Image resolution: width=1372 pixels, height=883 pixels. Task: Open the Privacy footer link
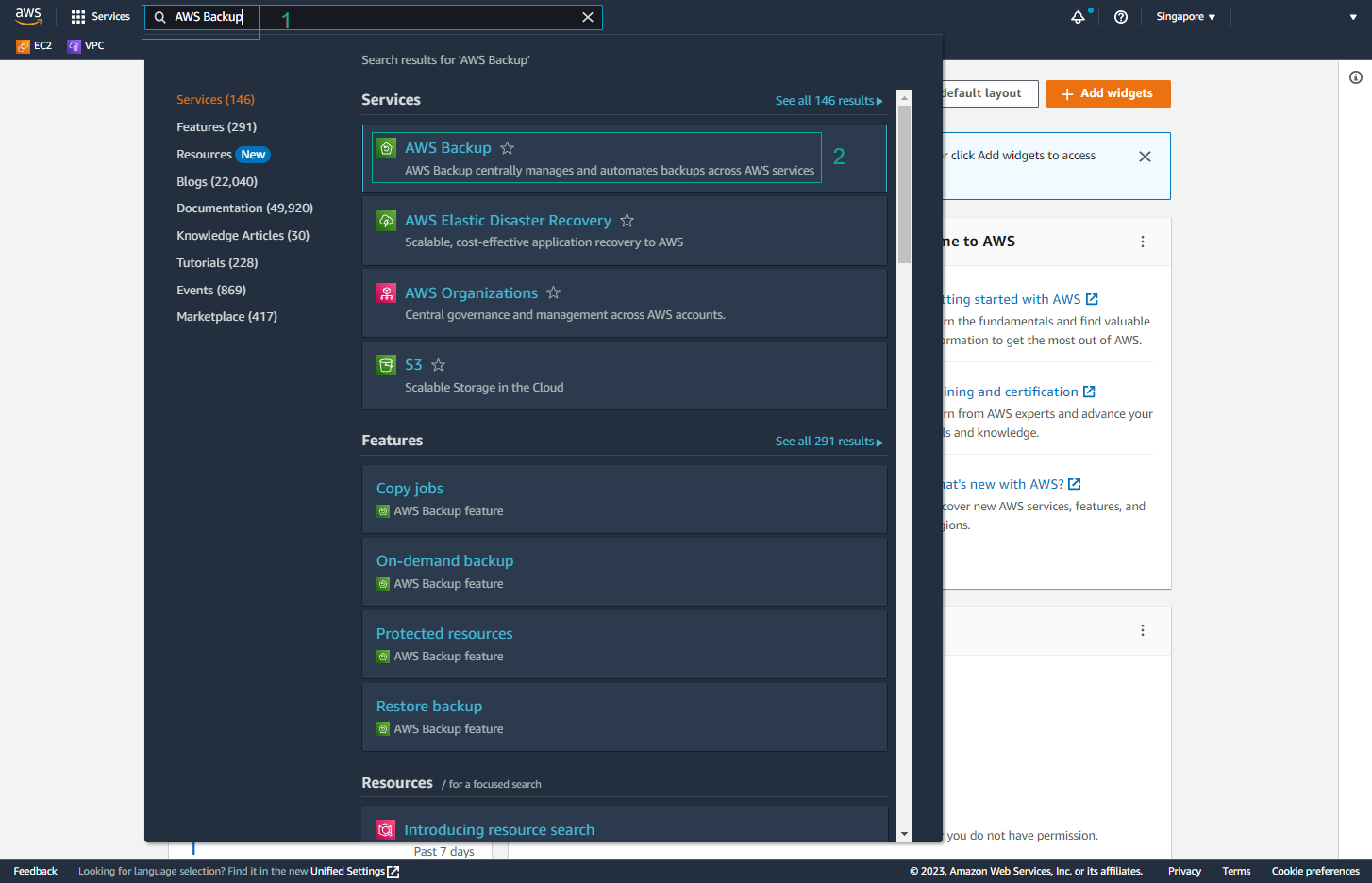tap(1184, 871)
